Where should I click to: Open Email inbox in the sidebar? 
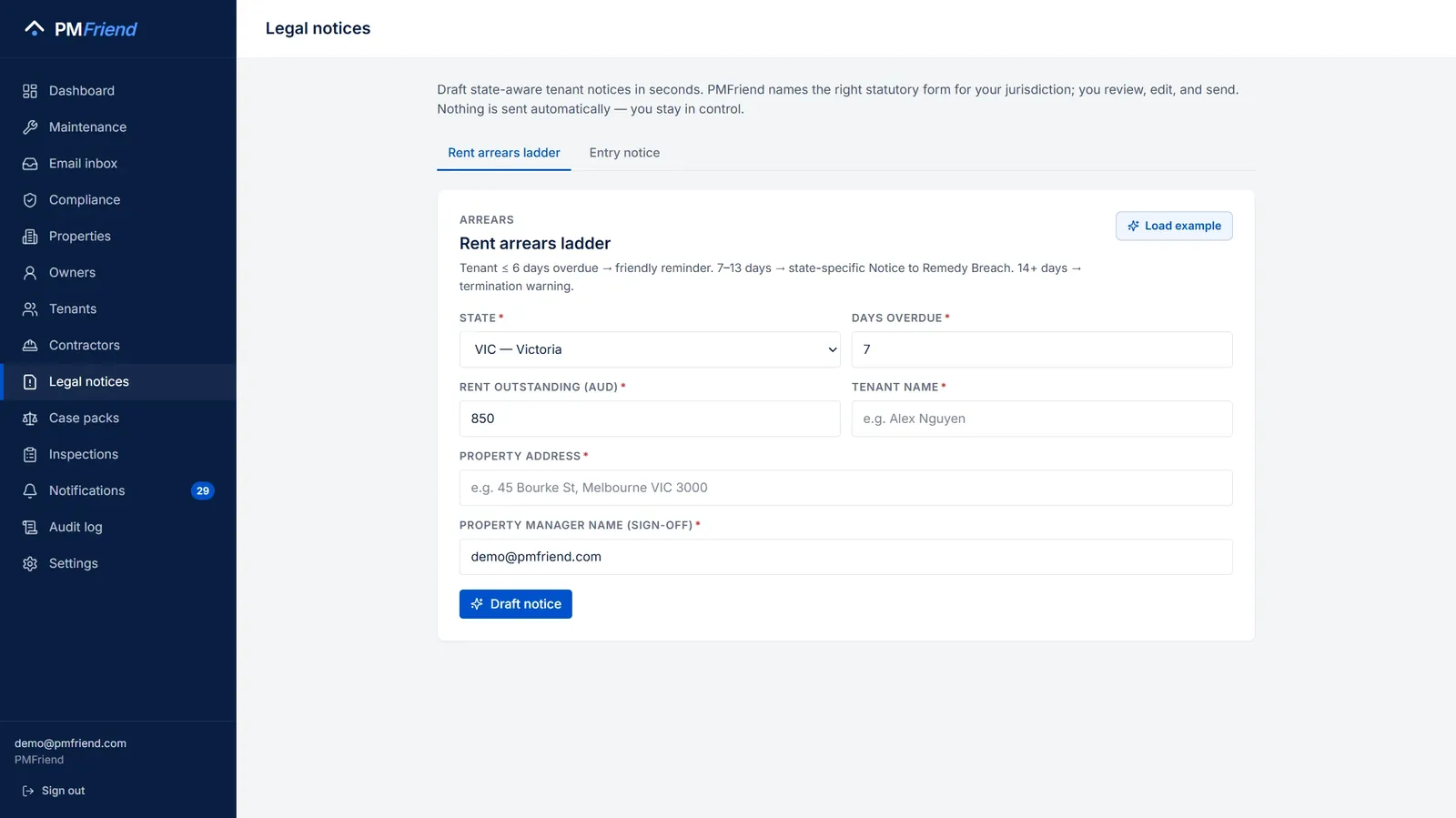coord(118,164)
